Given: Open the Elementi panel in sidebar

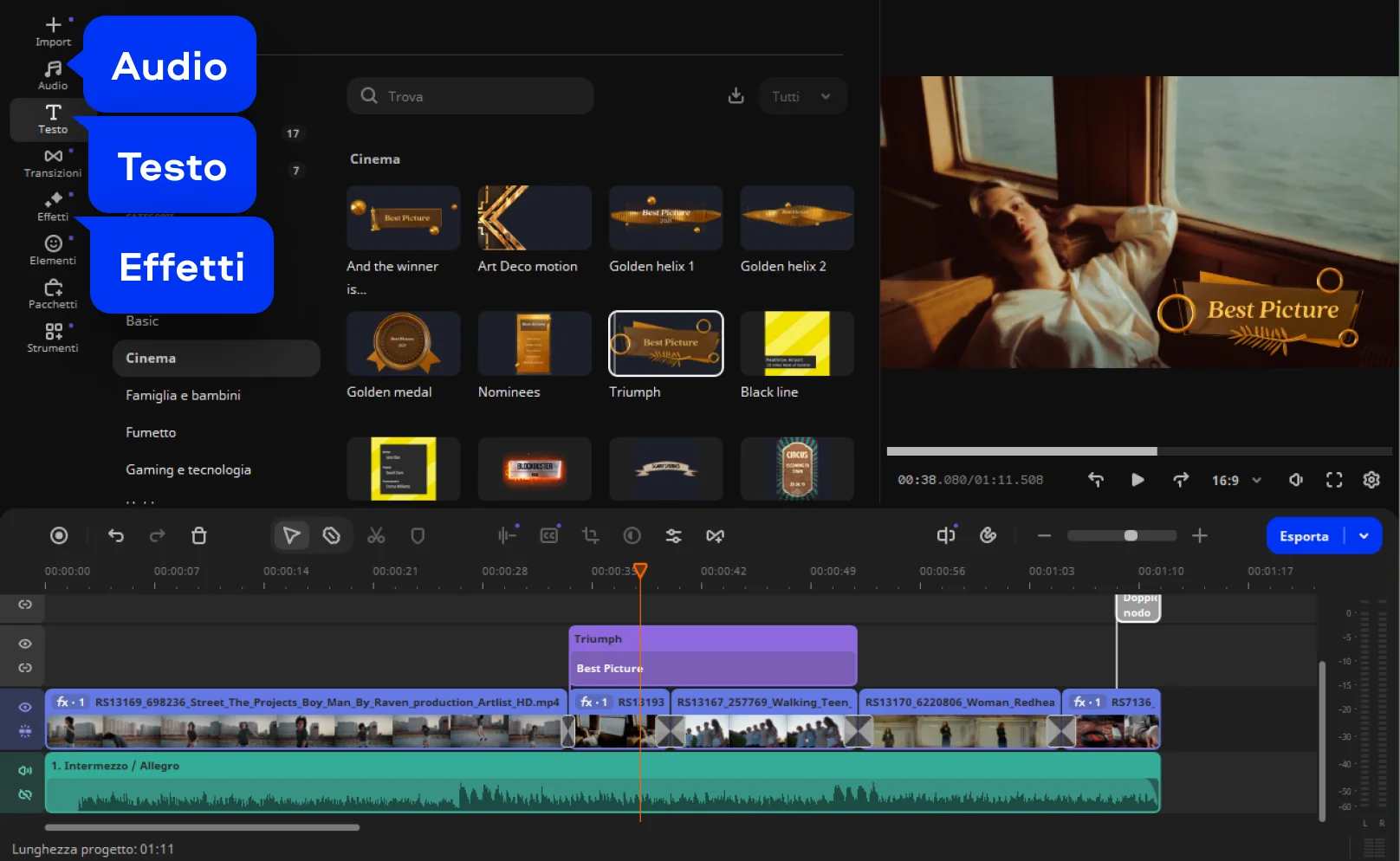Looking at the screenshot, I should [53, 249].
